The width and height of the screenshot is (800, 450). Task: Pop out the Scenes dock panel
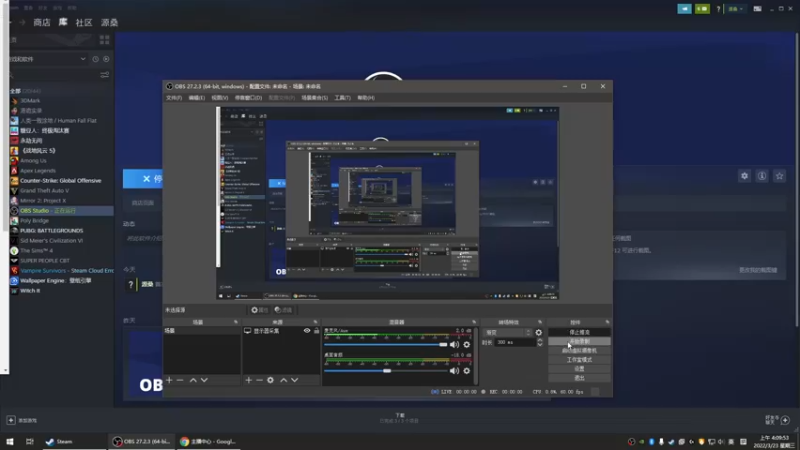point(236,322)
